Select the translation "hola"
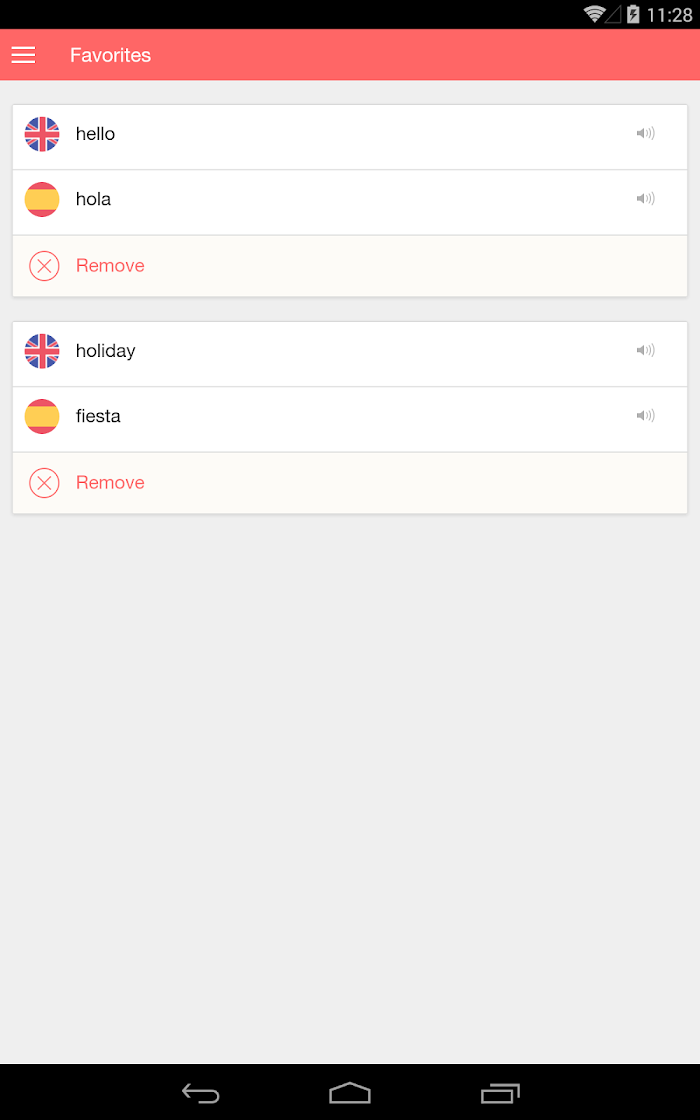 [x=94, y=199]
